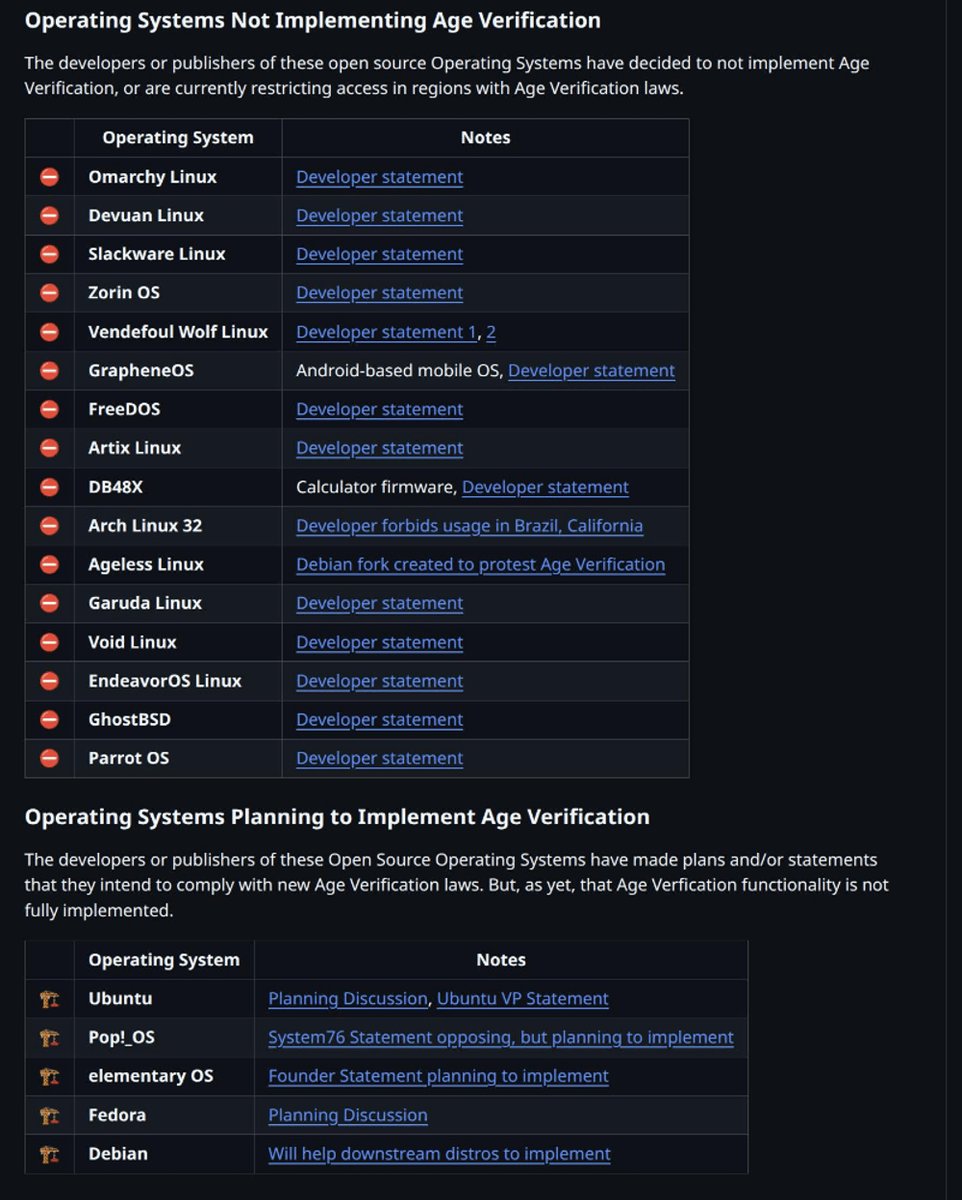The width and height of the screenshot is (962, 1200).
Task: Open Garuda Linux developer statement link
Action: 379,603
